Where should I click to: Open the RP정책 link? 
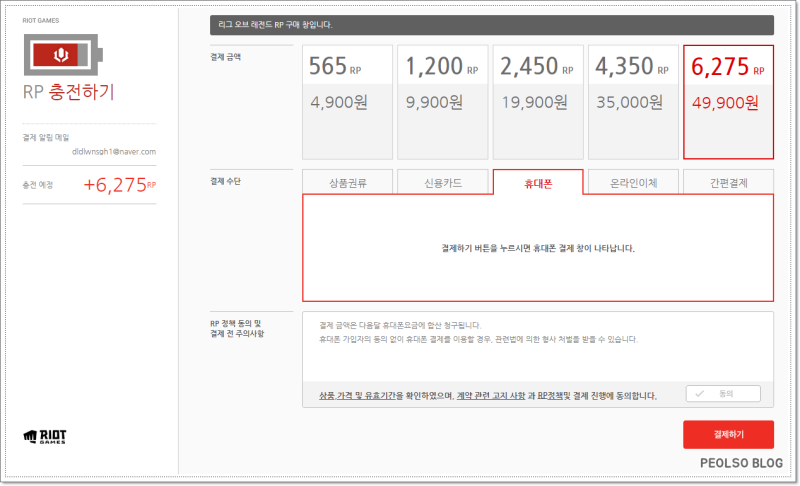(549, 396)
